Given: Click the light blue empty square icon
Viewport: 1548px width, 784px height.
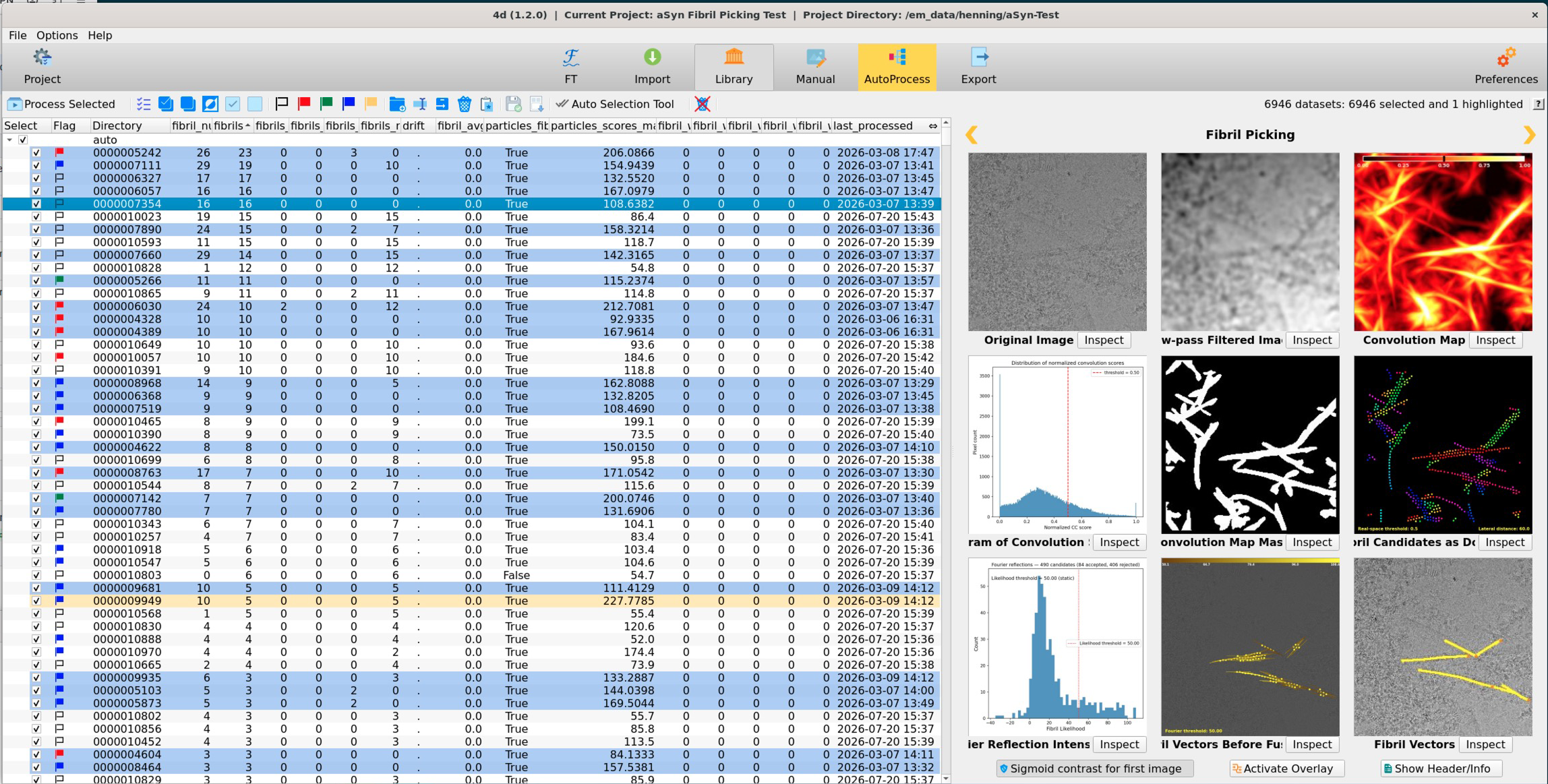Looking at the screenshot, I should (255, 104).
